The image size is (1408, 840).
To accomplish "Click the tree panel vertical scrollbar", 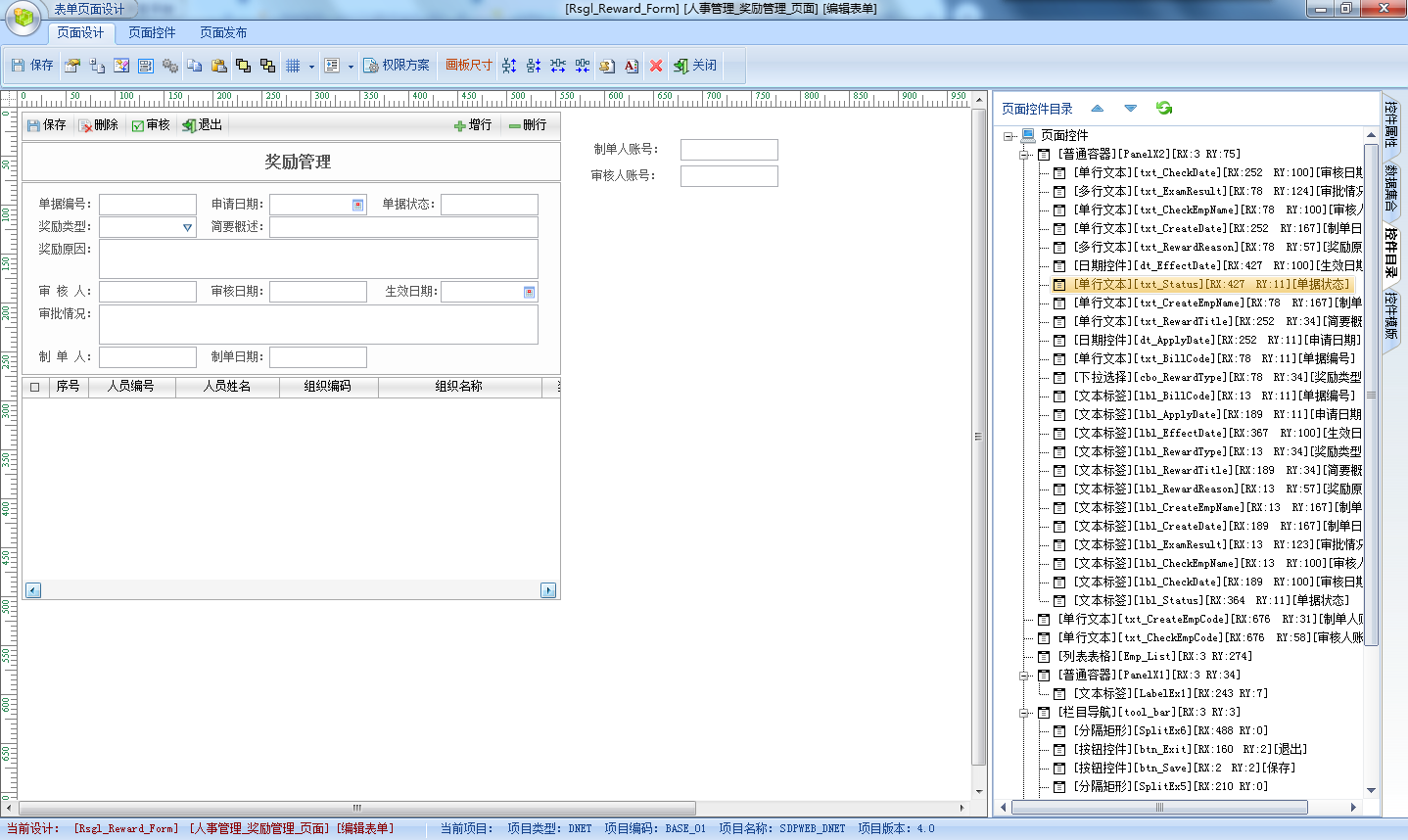I will 1371,395.
